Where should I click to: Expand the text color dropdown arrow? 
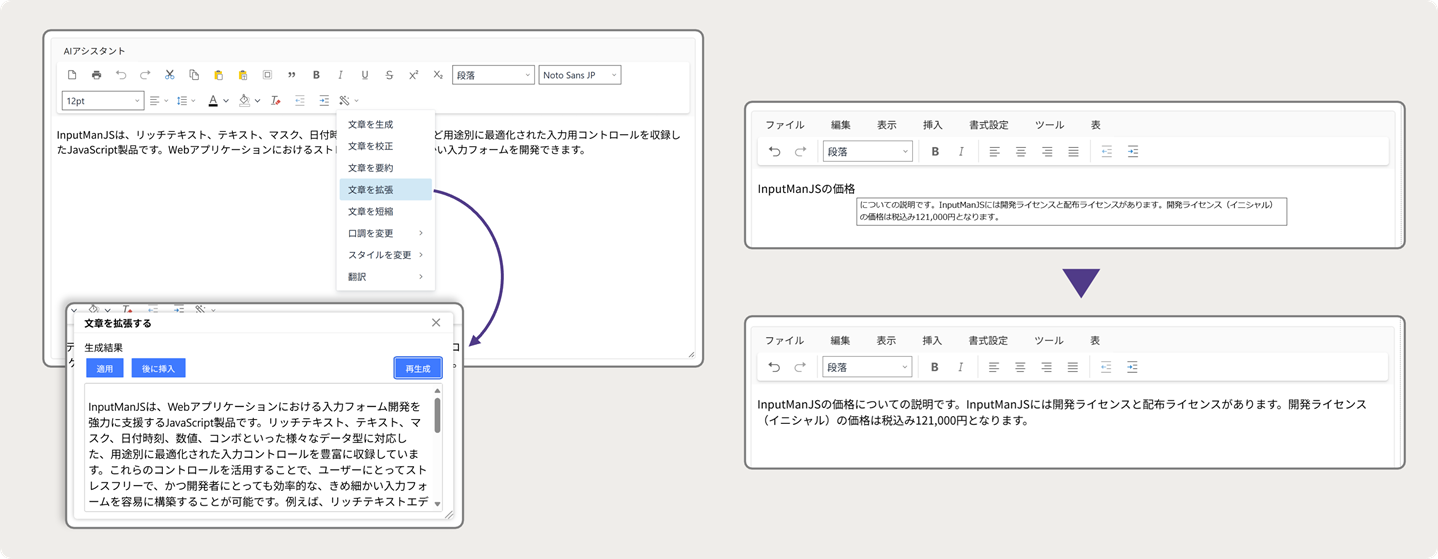tap(226, 101)
